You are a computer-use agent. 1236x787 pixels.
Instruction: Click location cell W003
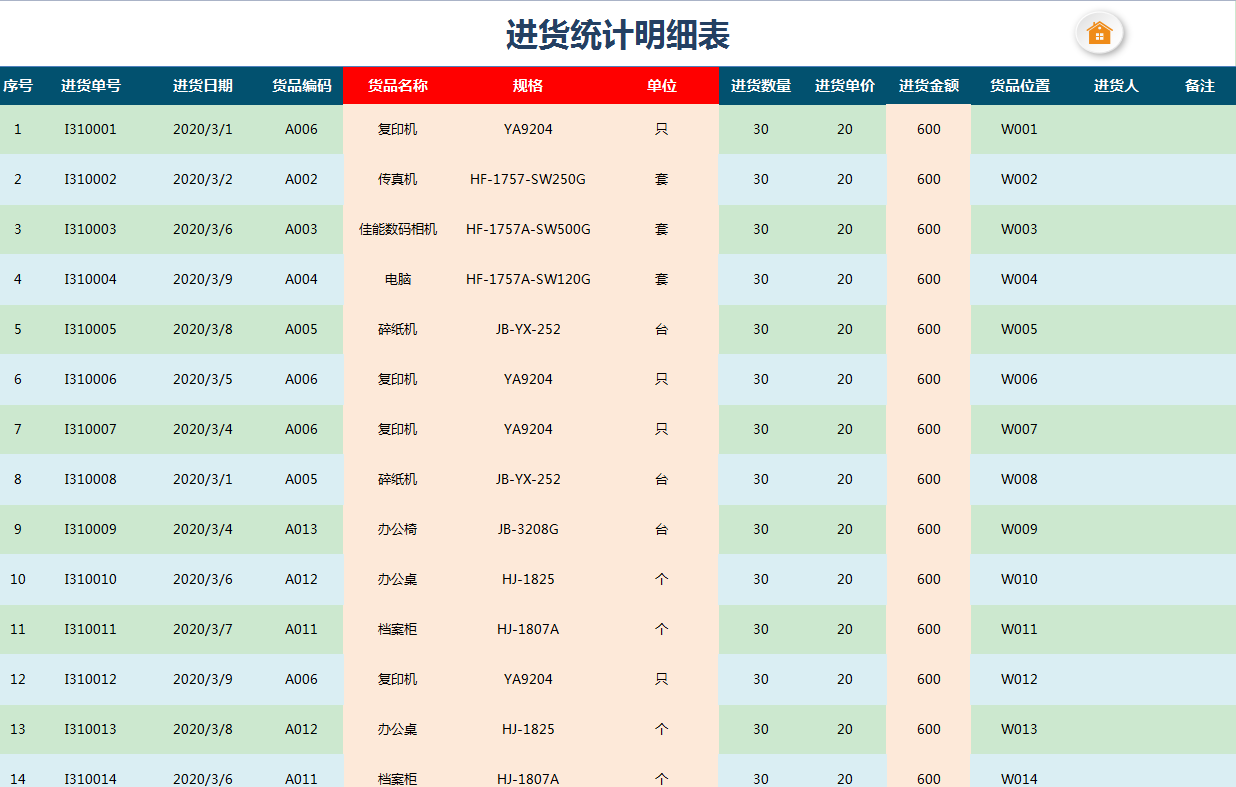(1020, 229)
